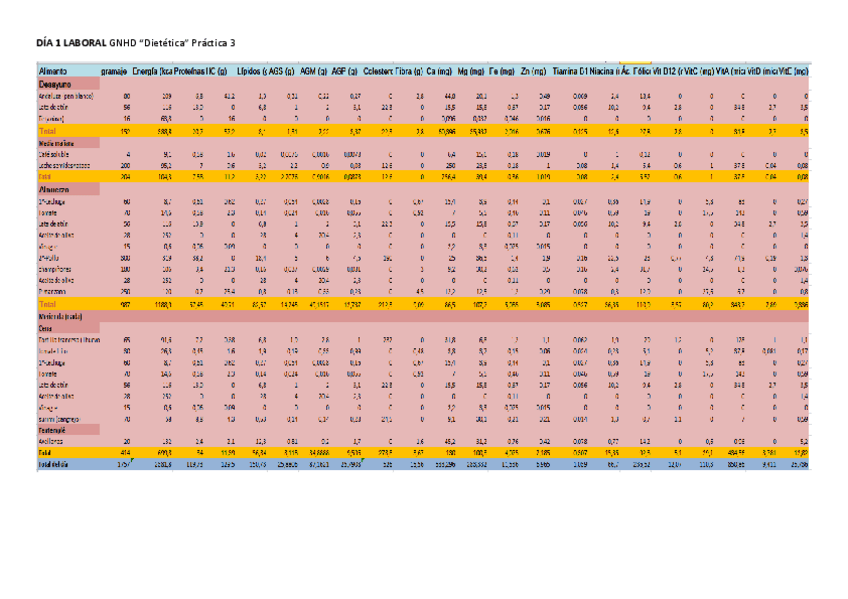
Task: Click the 'Total' label of the Almuerzo section
Action: point(47,304)
